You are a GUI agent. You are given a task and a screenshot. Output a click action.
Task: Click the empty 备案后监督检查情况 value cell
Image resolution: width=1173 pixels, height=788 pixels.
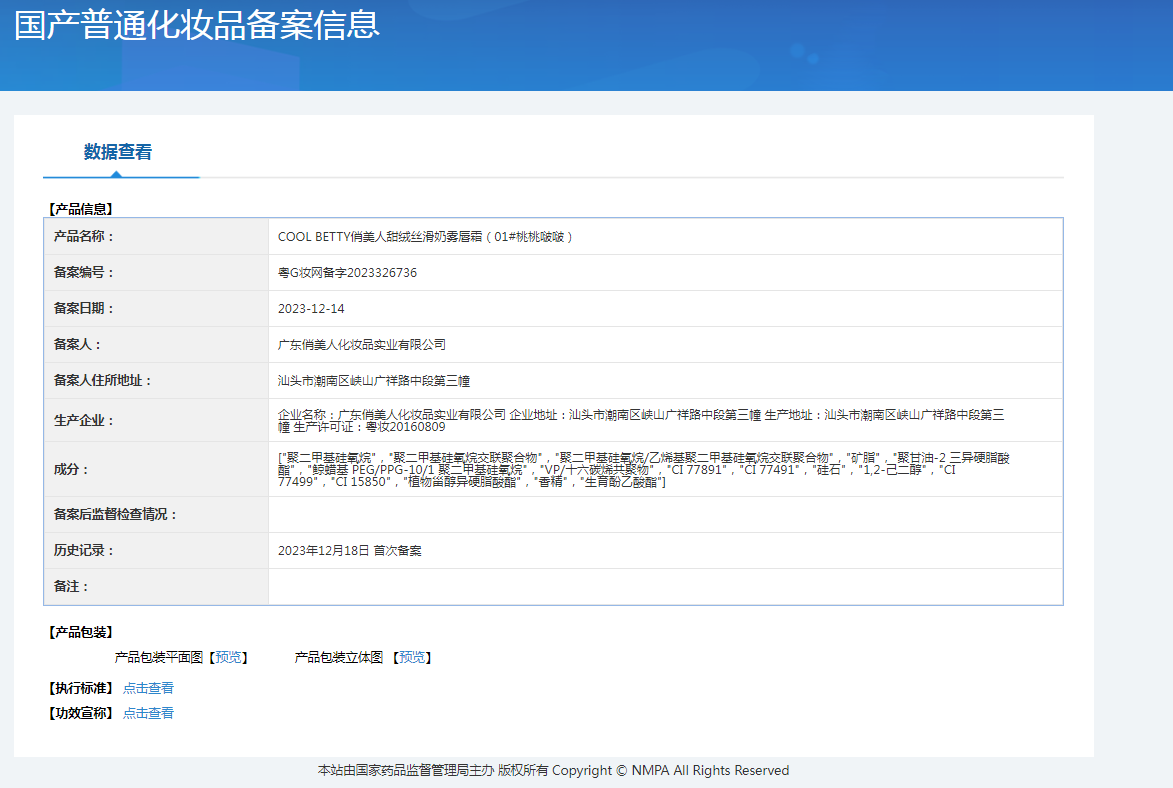(664, 515)
